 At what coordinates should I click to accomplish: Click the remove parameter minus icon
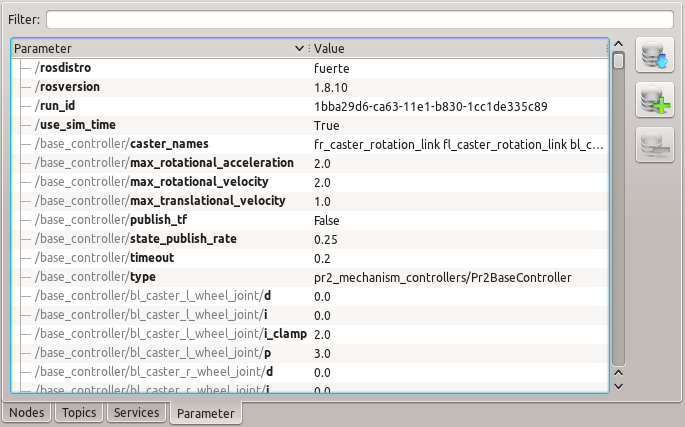pyautogui.click(x=654, y=145)
